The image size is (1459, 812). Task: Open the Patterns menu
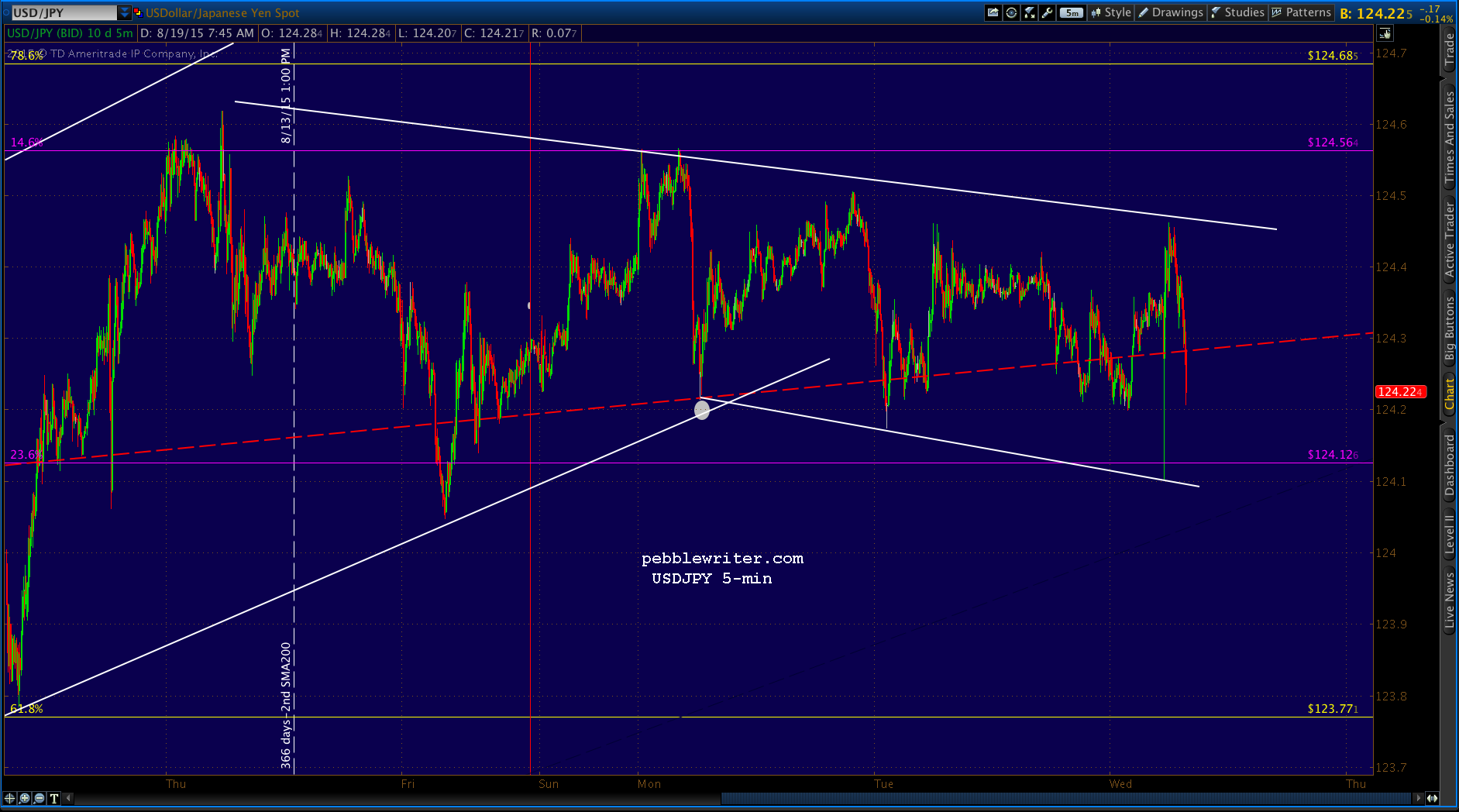coord(1302,12)
